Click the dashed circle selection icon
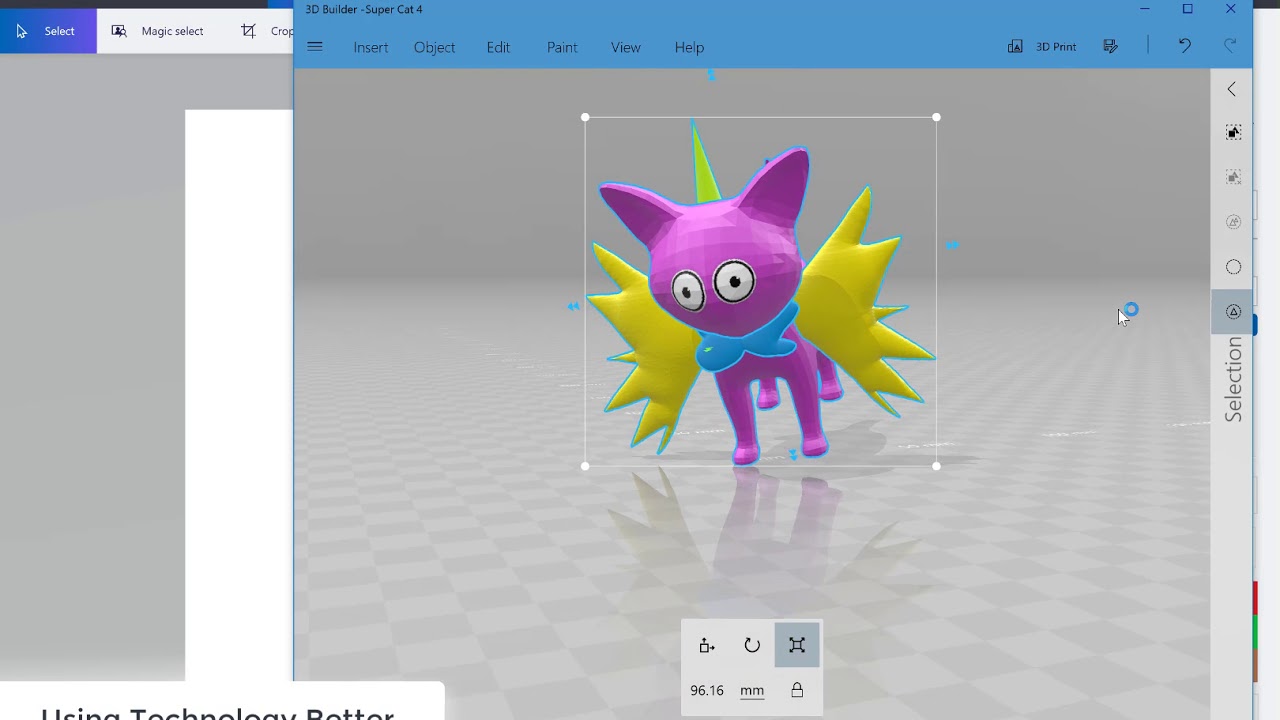Viewport: 1280px width, 720px height. click(x=1233, y=267)
